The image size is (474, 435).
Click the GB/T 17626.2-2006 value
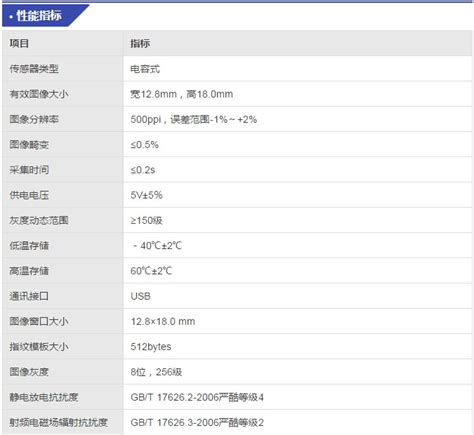tap(197, 397)
